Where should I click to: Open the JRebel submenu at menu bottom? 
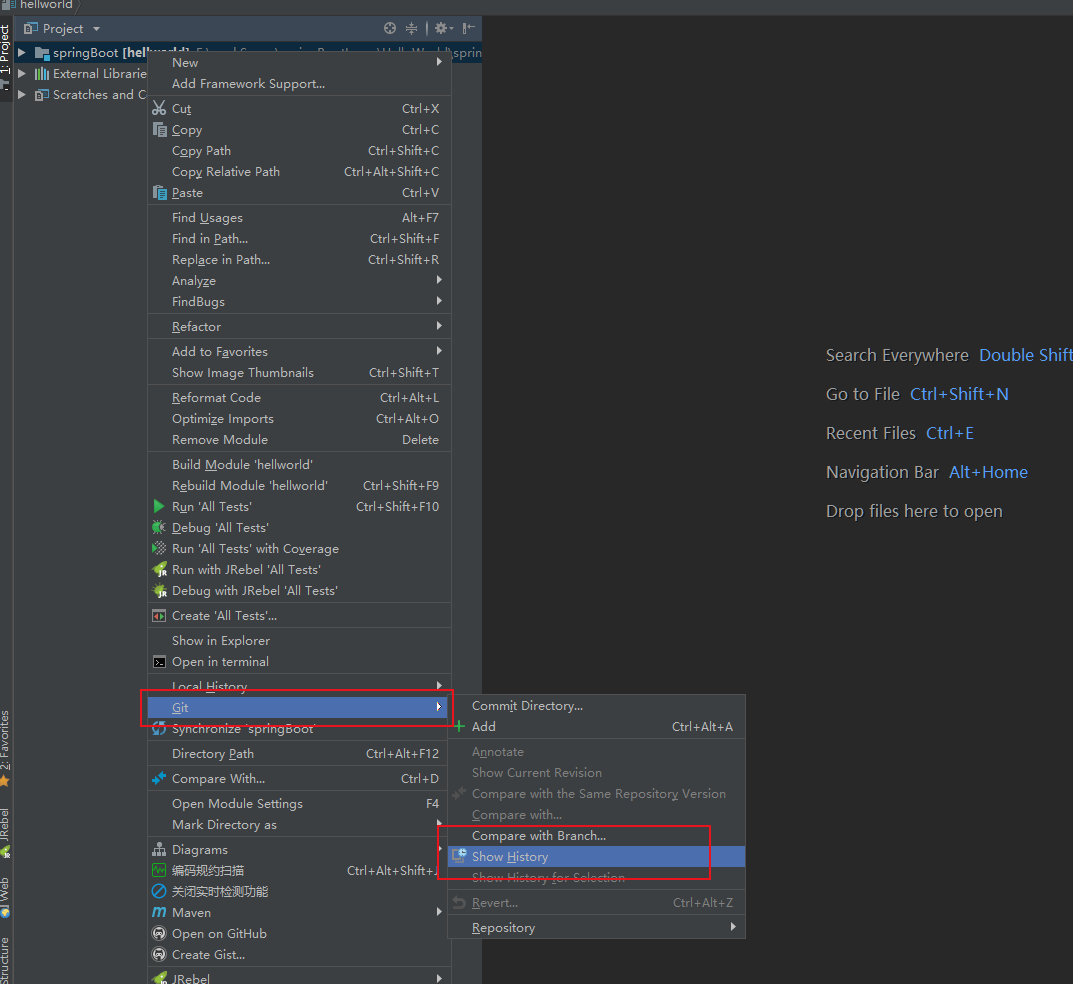click(x=299, y=978)
